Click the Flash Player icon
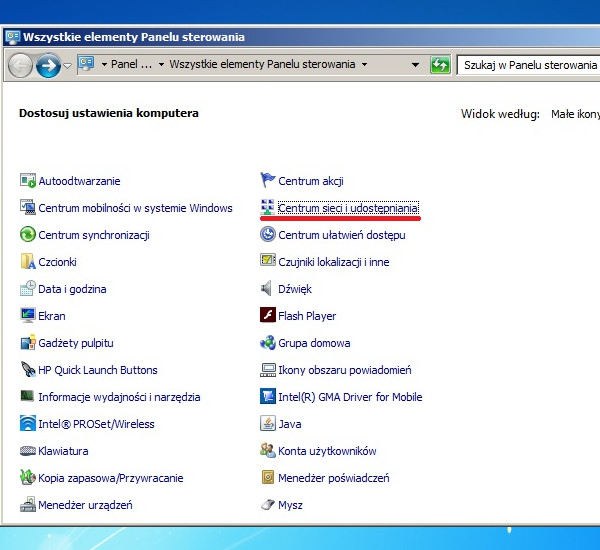 (268, 316)
